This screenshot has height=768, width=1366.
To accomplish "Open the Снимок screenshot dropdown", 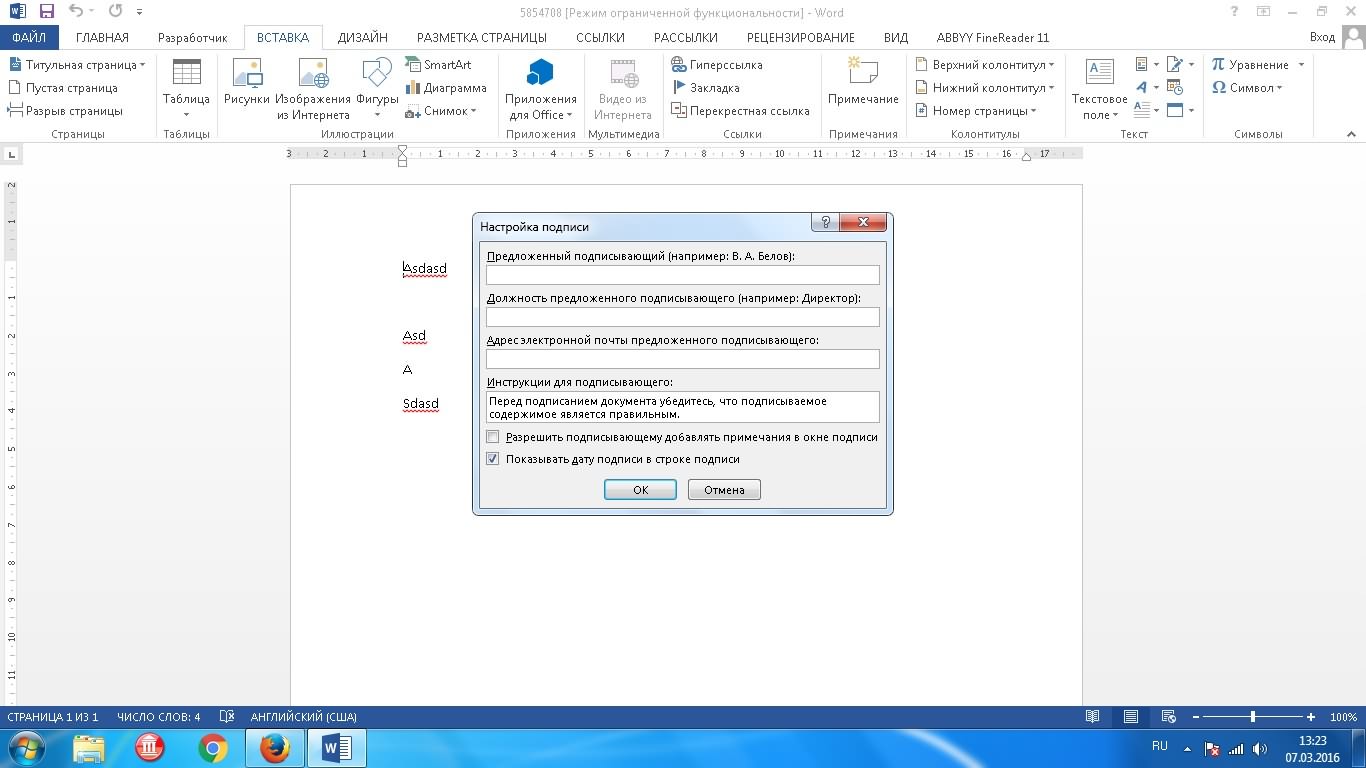I will pyautogui.click(x=441, y=110).
